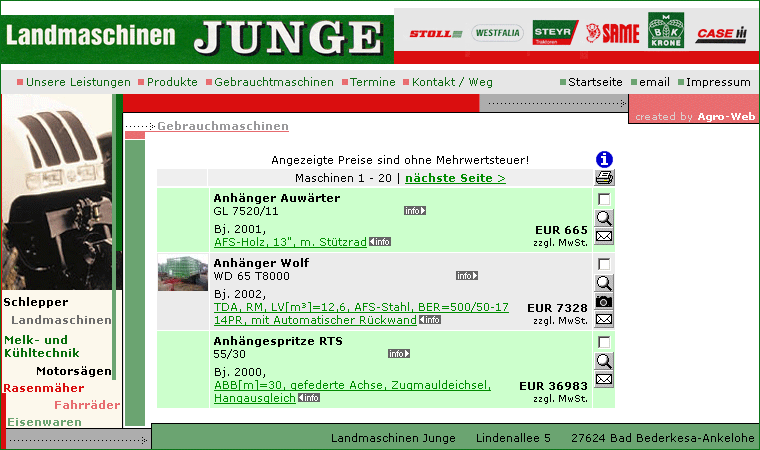Open the Gebrauchtmaschinen menu item
The image size is (760, 450).
coord(273,82)
